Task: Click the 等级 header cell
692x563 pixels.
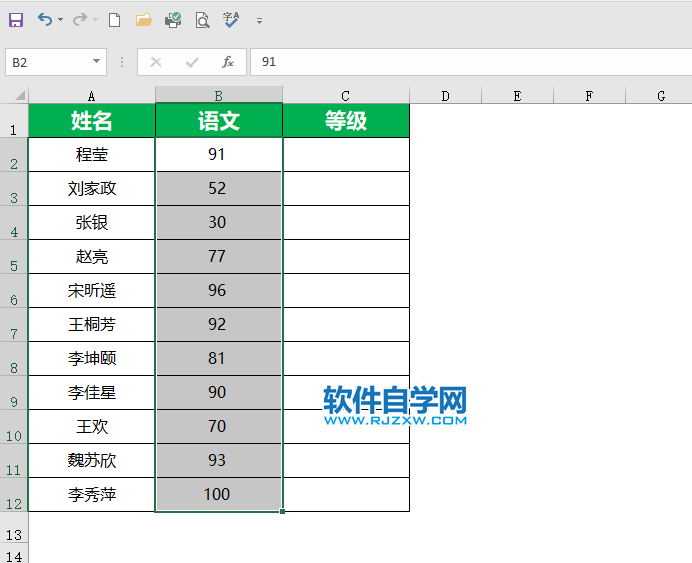Action: point(346,120)
